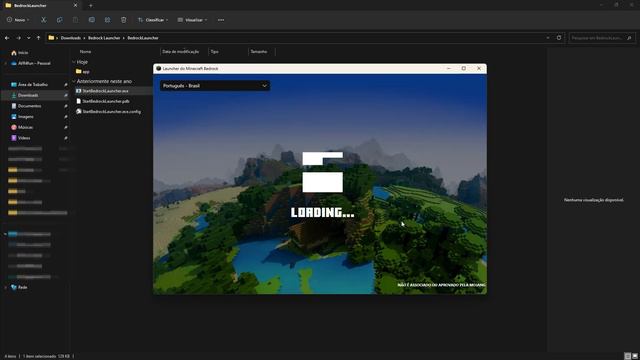Open the OneDrive Pessoal navigation item

pos(31,63)
